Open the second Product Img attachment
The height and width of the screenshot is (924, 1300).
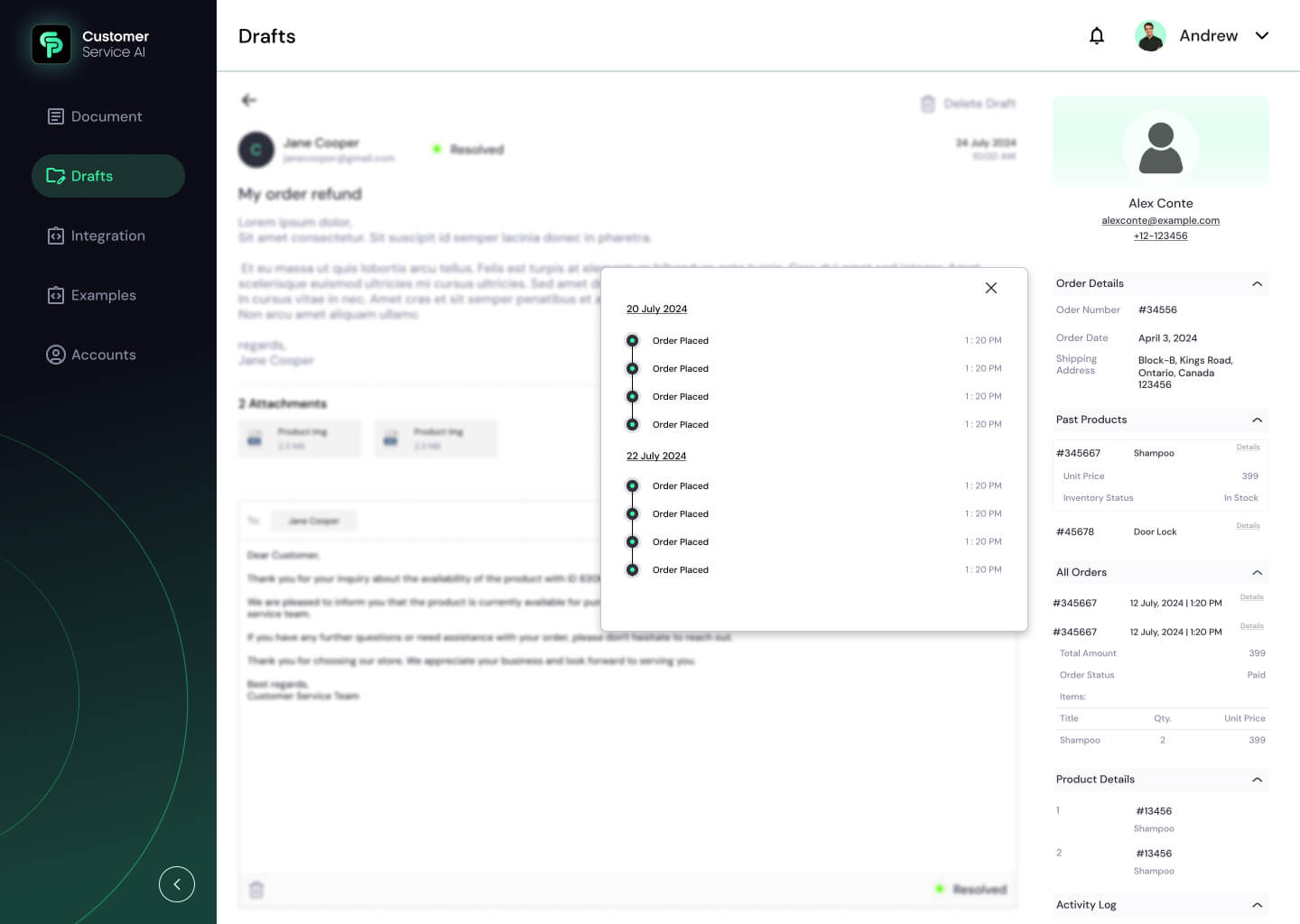pos(436,439)
